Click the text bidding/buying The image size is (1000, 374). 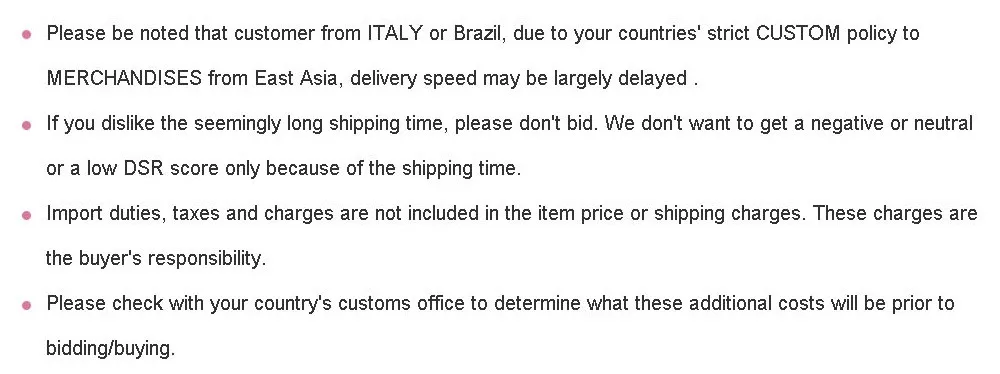110,348
